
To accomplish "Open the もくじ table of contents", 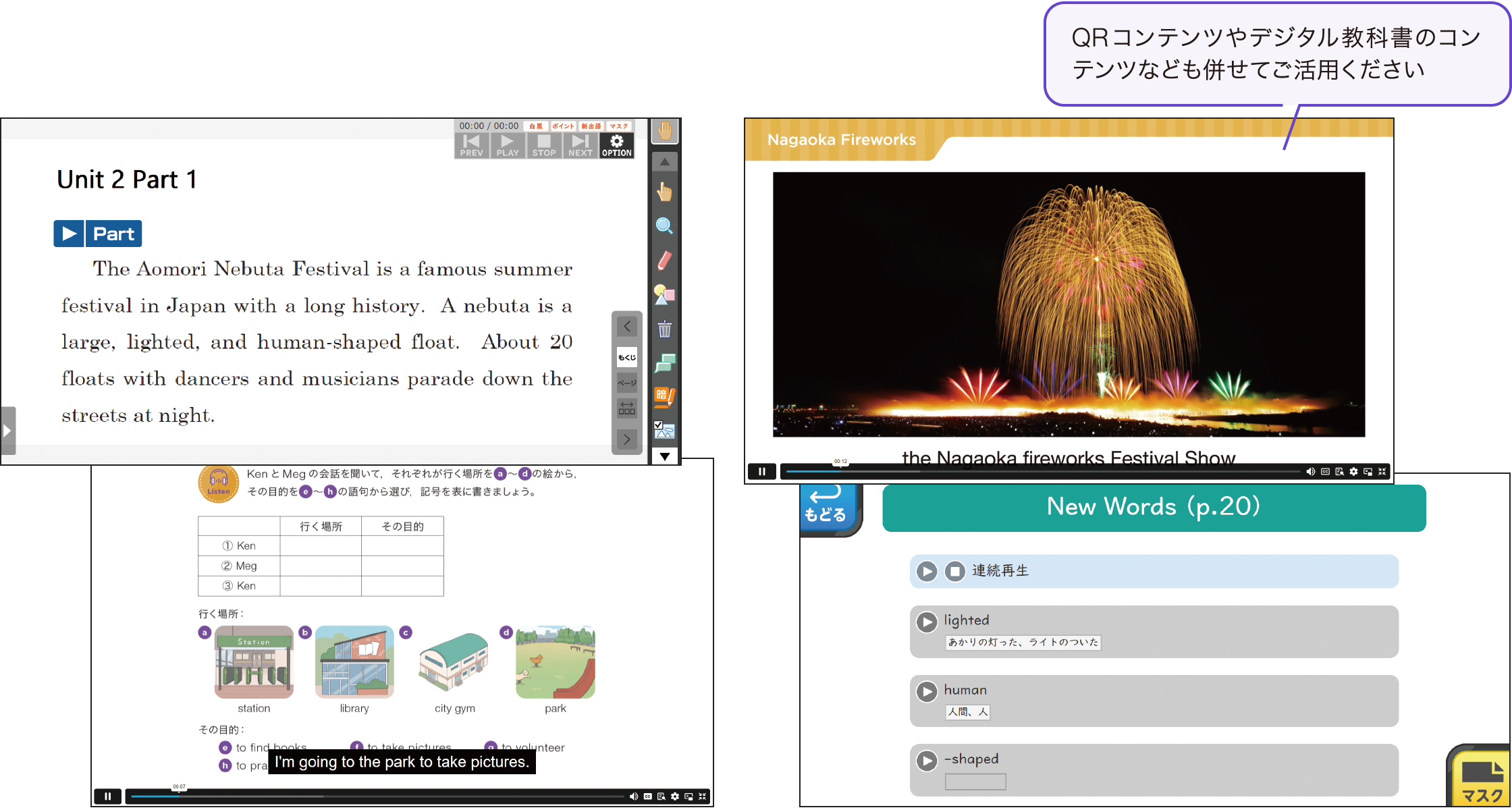I will 627,357.
